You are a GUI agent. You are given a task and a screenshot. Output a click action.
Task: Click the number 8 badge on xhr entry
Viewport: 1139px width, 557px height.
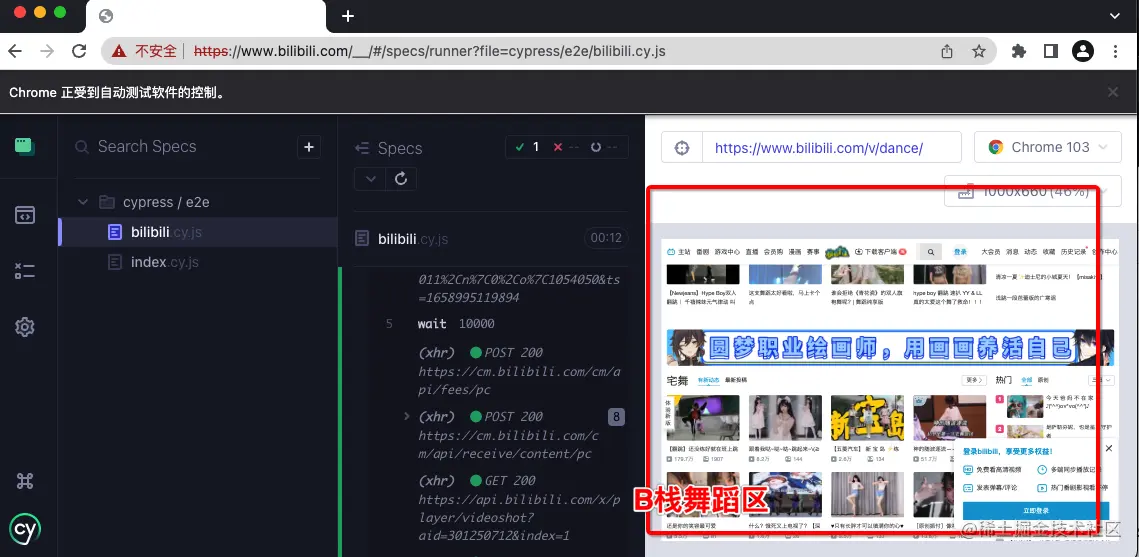pos(616,417)
